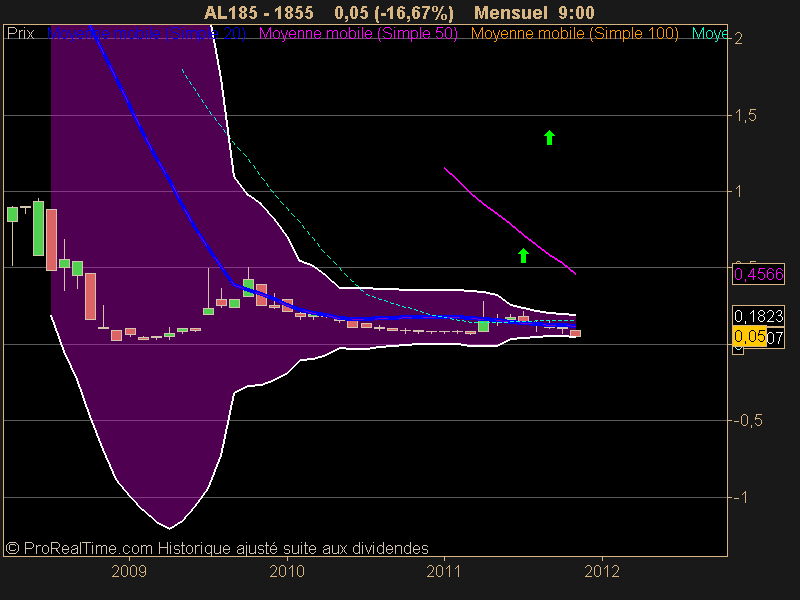Viewport: 800px width, 600px height.
Task: Click the magenta Simple 50 moving average line
Action: [x=510, y=221]
